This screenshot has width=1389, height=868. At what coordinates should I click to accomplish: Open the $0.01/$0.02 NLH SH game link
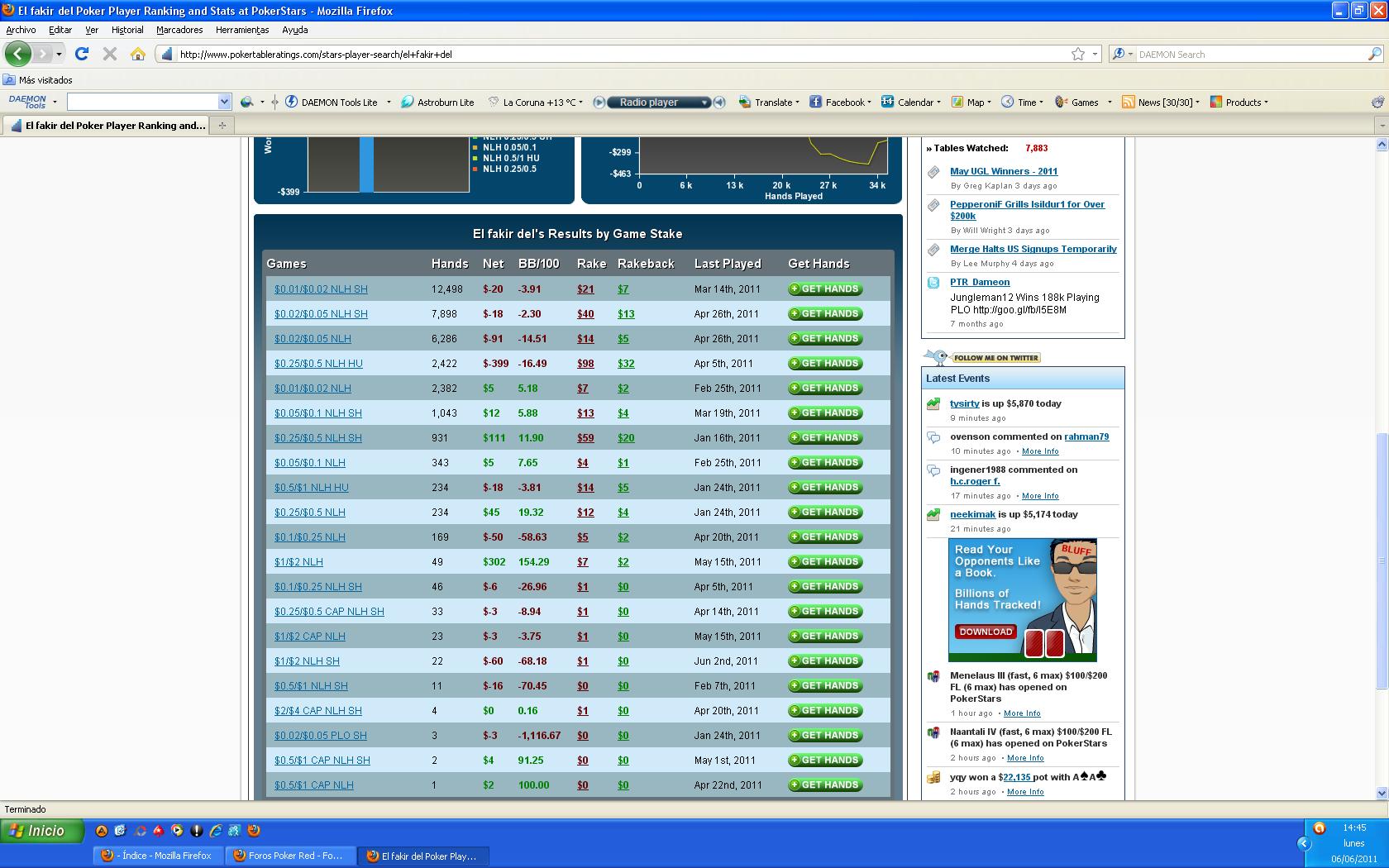pyautogui.click(x=321, y=289)
